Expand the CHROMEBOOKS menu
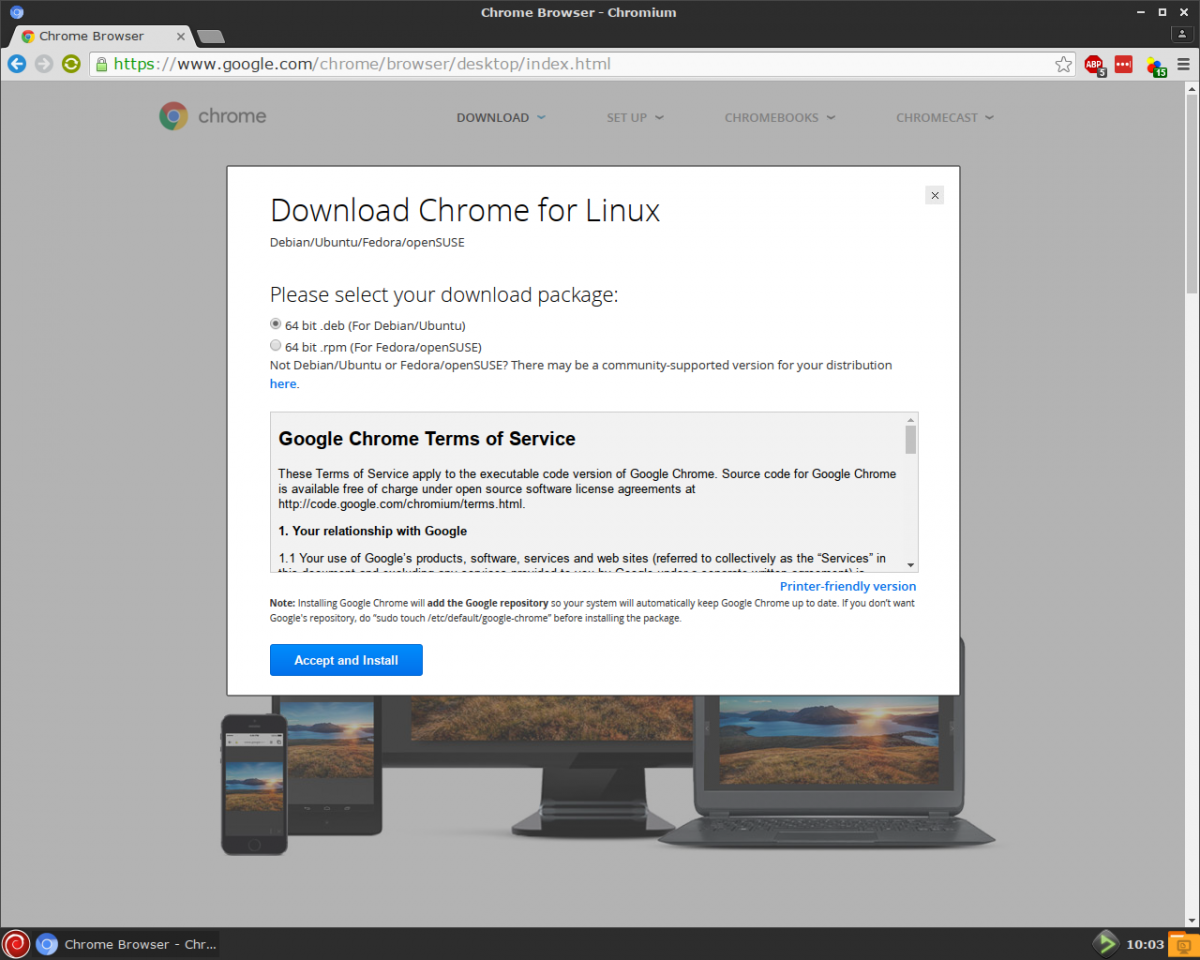1200x960 pixels. 780,117
